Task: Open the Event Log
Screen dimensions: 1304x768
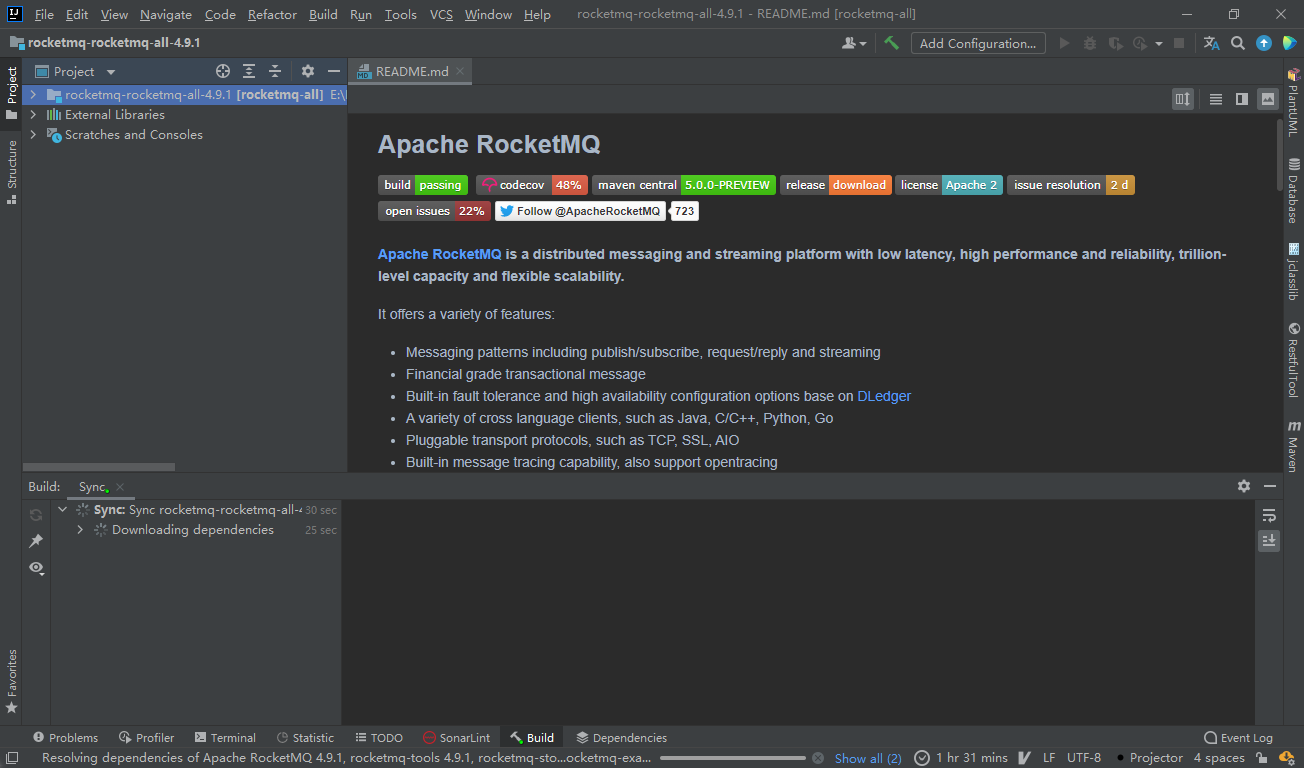Action: [x=1239, y=738]
